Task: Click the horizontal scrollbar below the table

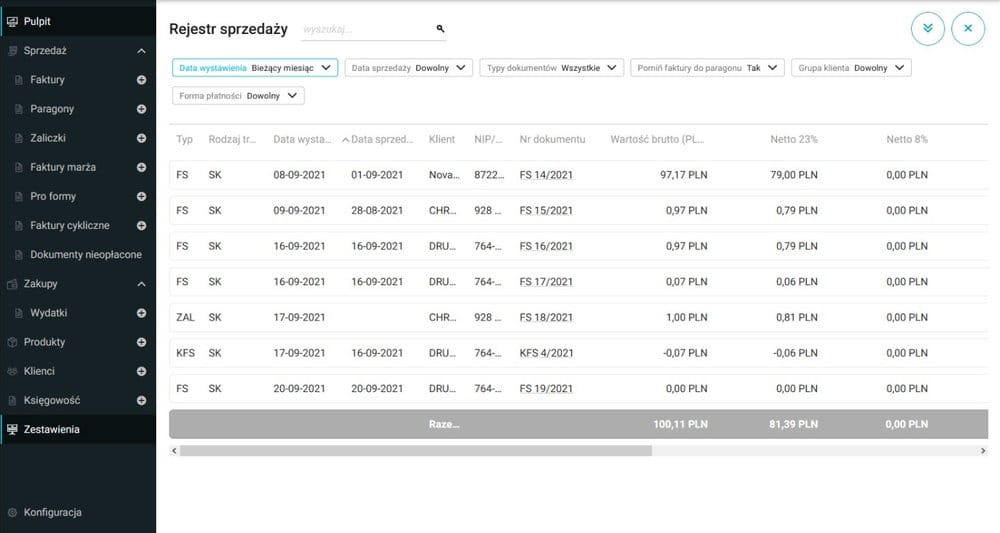Action: [415, 451]
